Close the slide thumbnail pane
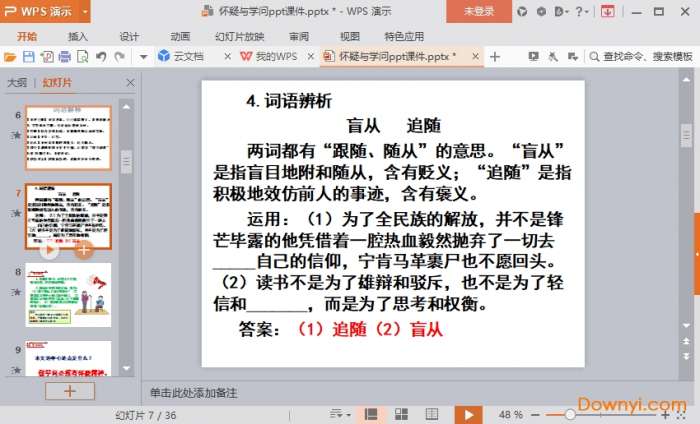Image resolution: width=700 pixels, height=424 pixels. (130, 83)
